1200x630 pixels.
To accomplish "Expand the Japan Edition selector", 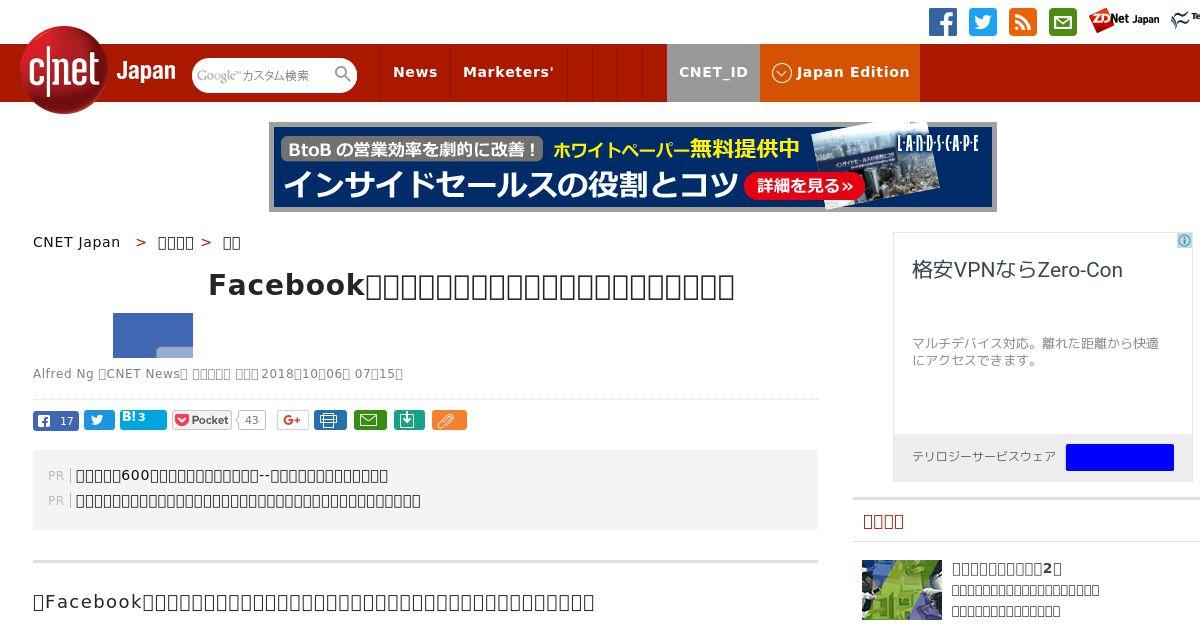I will (x=840, y=72).
